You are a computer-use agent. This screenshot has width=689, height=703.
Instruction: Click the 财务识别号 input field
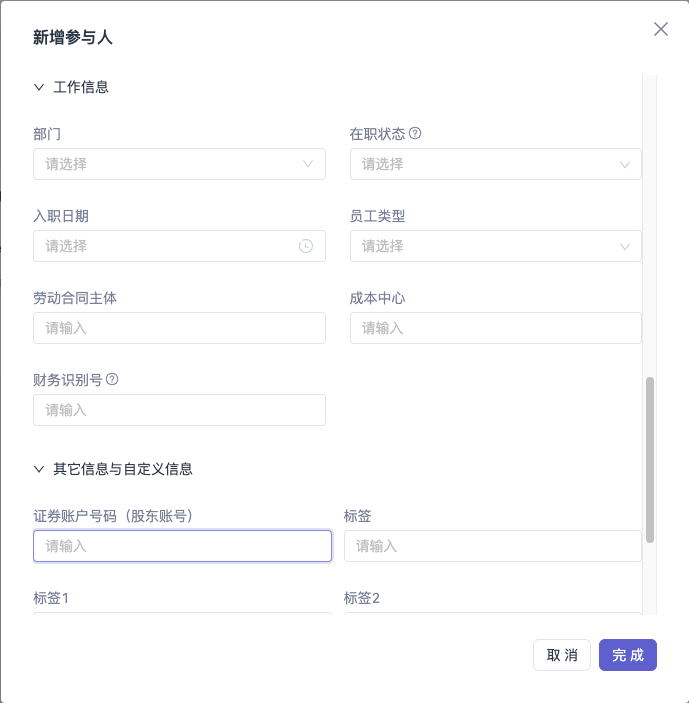(179, 410)
